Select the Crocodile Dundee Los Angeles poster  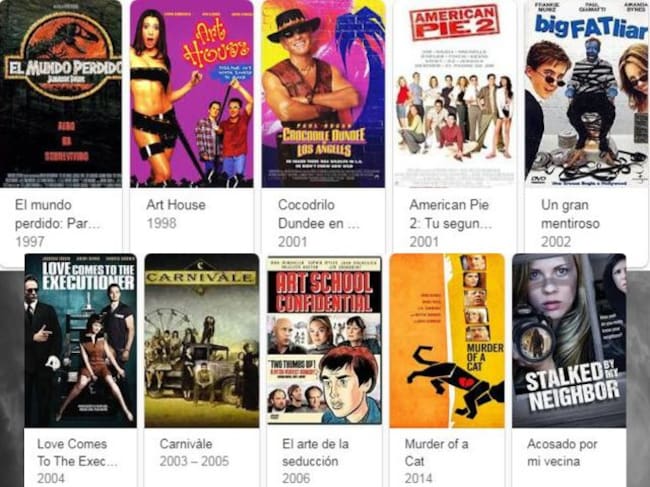(323, 94)
